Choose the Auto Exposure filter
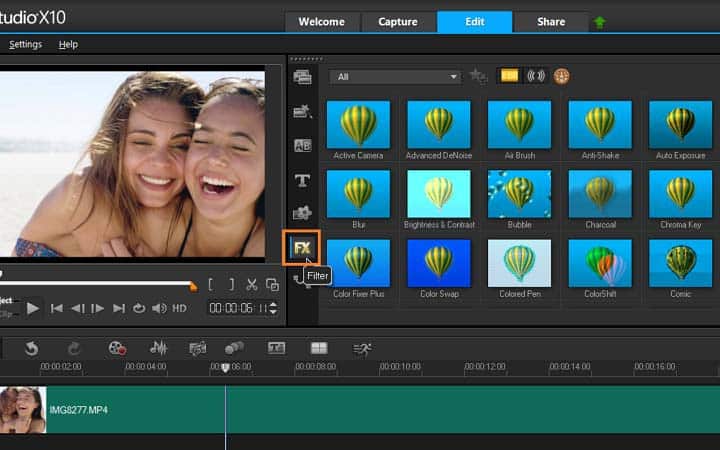This screenshot has width=720, height=450. click(x=681, y=124)
